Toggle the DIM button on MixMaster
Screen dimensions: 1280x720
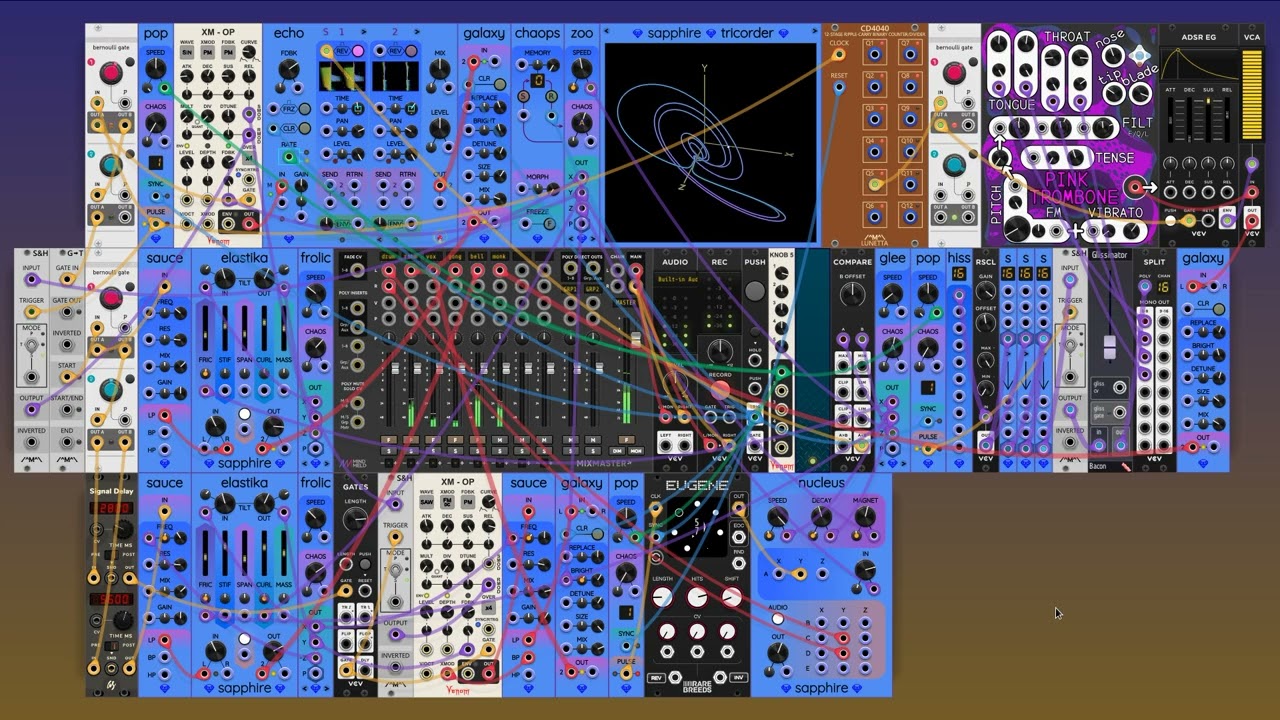point(617,451)
